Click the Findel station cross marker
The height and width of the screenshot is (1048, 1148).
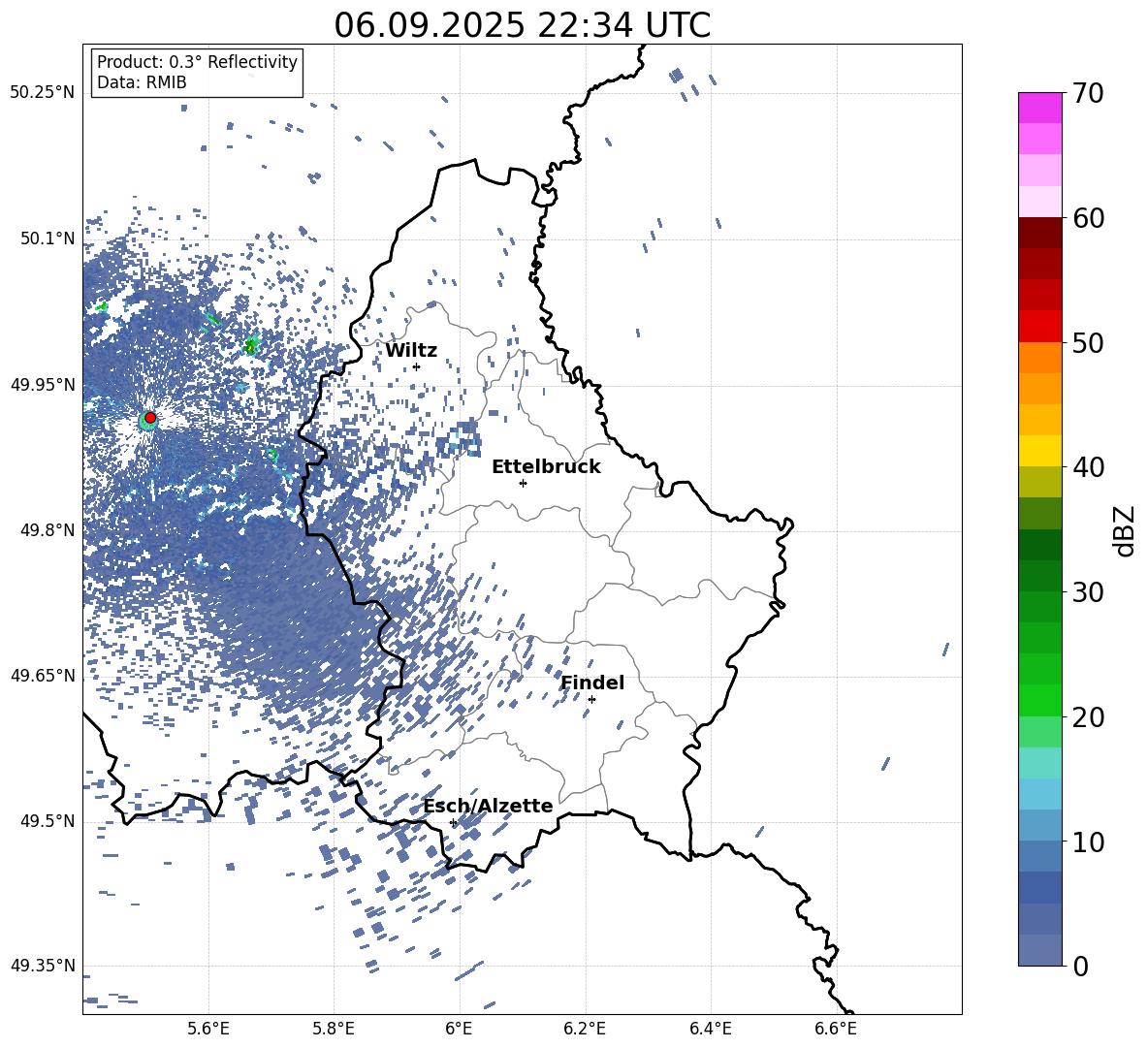[x=591, y=699]
